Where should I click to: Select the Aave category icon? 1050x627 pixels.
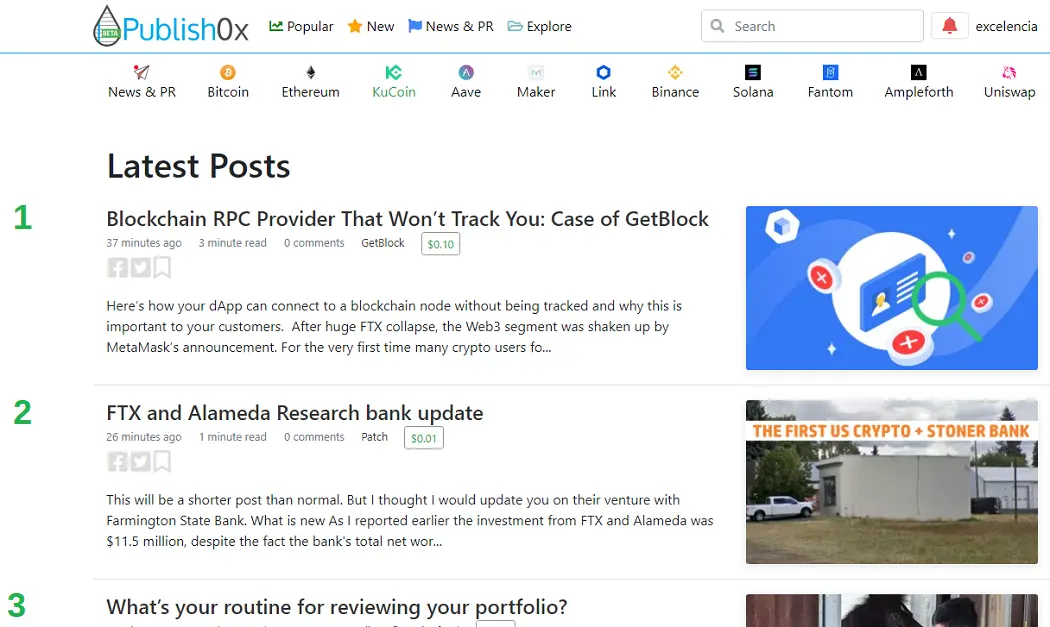466,72
